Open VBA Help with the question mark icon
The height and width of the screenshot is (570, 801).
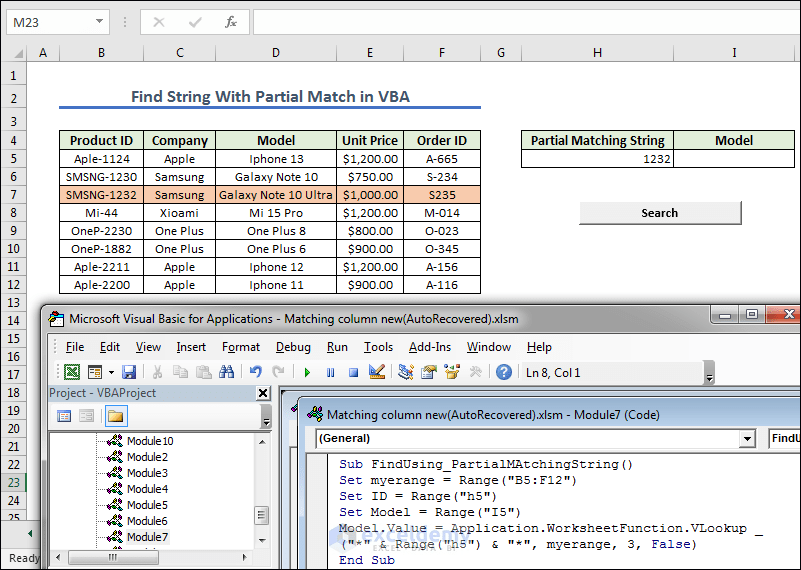504,372
